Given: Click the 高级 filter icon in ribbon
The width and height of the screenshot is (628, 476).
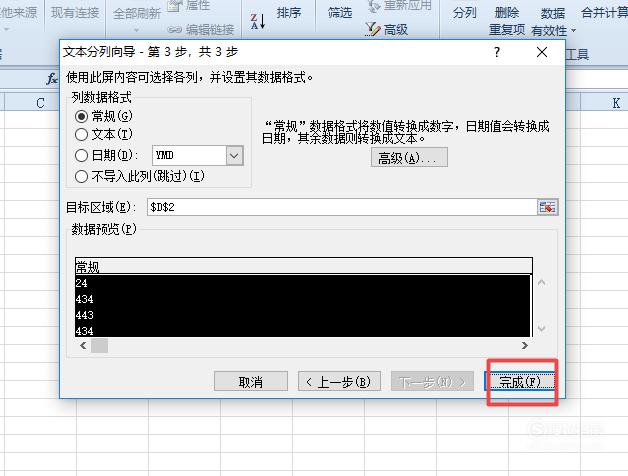Looking at the screenshot, I should point(373,29).
